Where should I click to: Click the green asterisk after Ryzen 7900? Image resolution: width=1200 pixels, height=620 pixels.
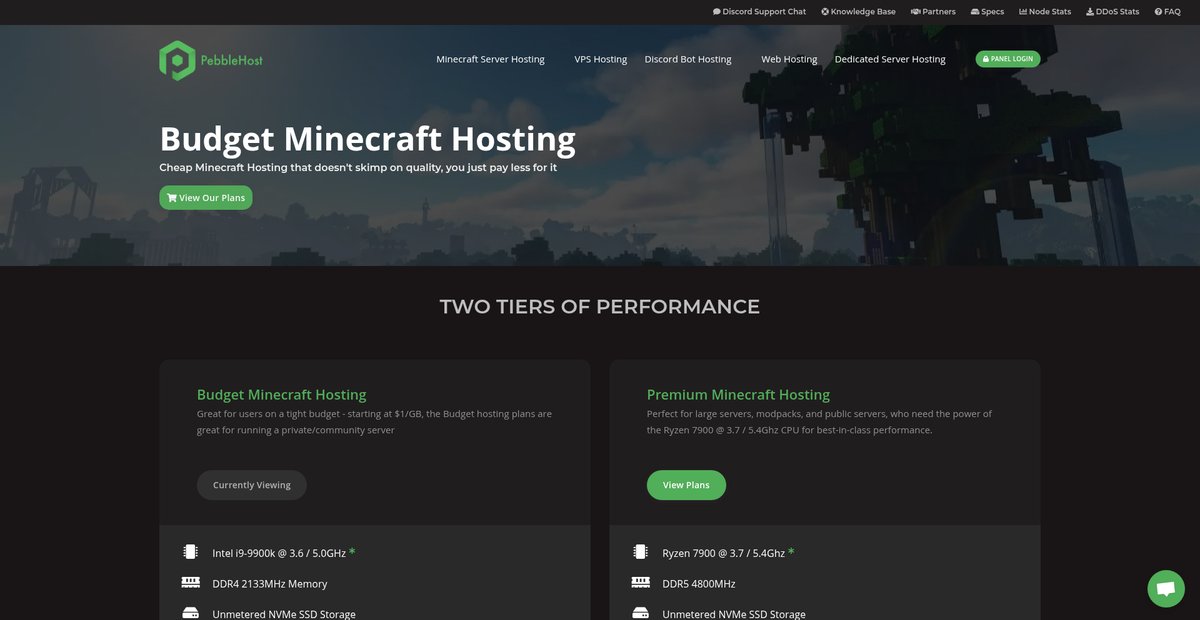(x=792, y=552)
